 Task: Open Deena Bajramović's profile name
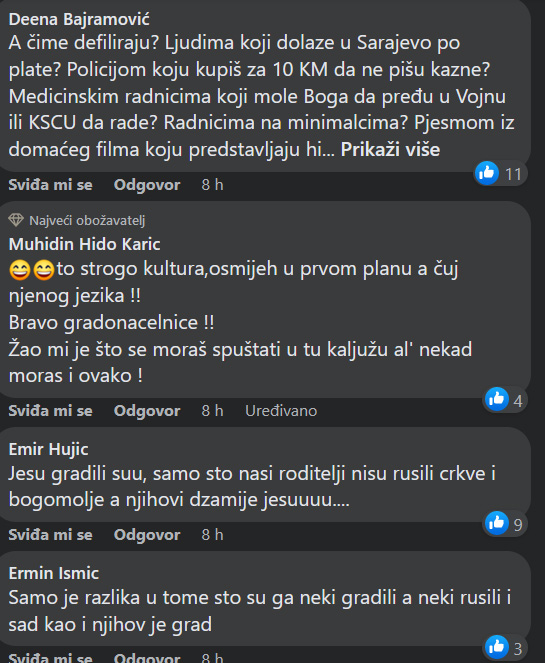pyautogui.click(x=79, y=19)
